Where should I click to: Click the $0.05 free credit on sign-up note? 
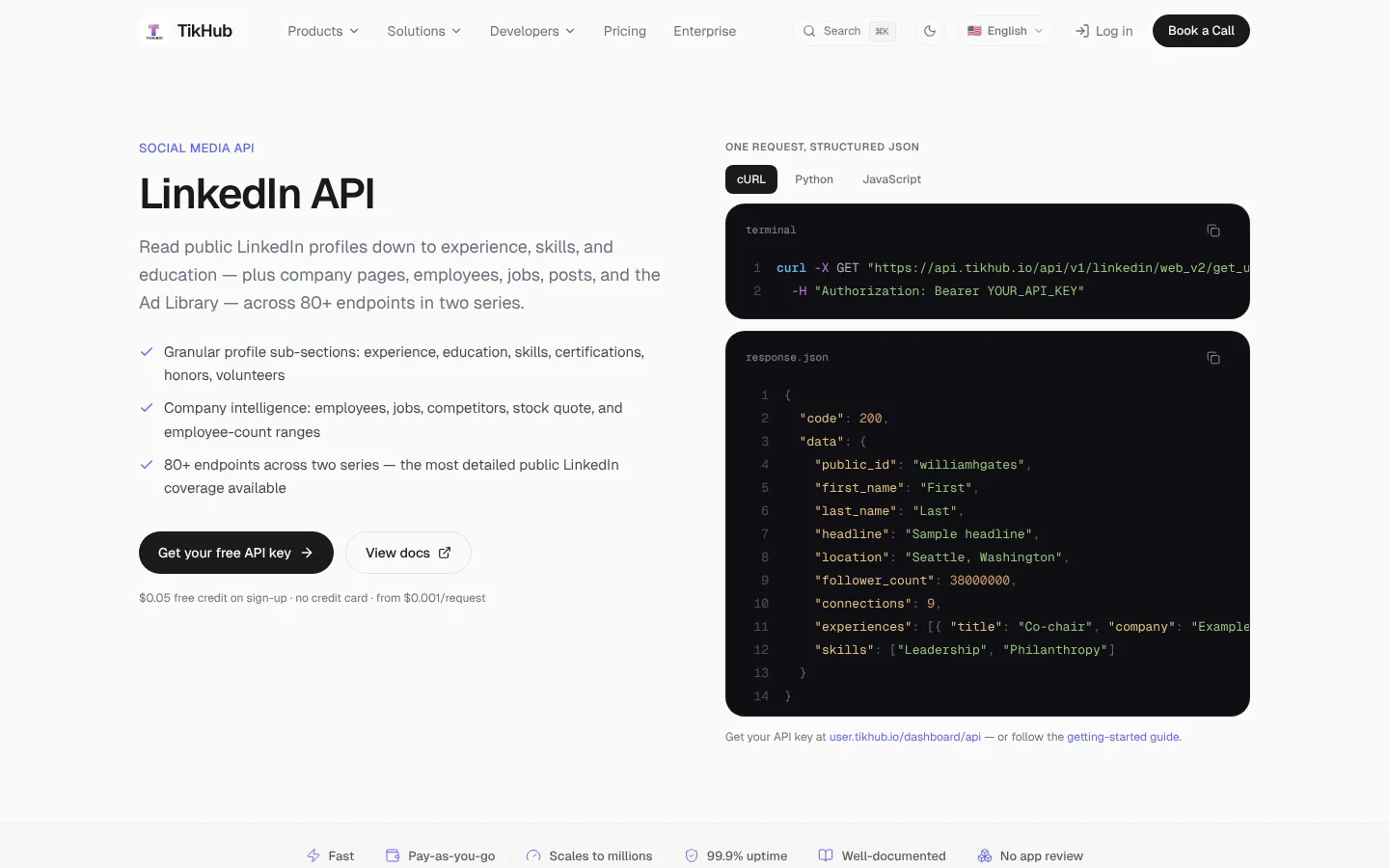(x=313, y=598)
